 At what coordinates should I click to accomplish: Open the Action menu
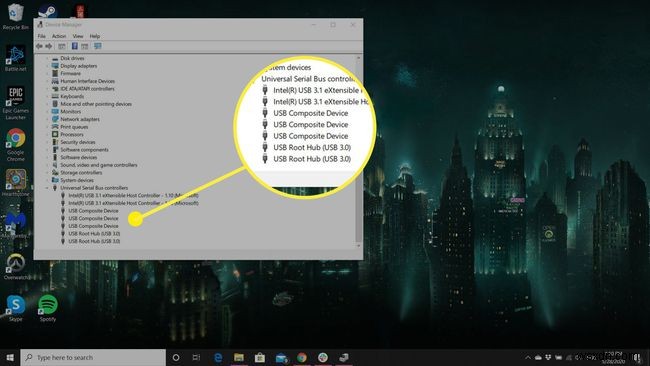pos(59,36)
